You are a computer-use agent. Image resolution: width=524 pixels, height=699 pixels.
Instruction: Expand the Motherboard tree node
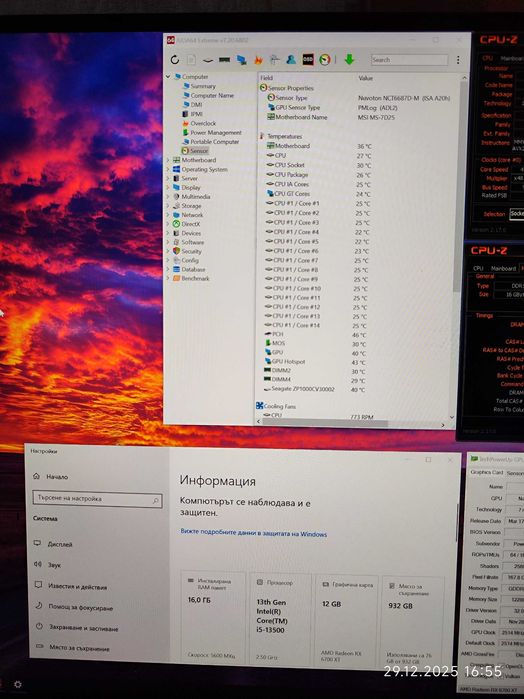pyautogui.click(x=168, y=160)
